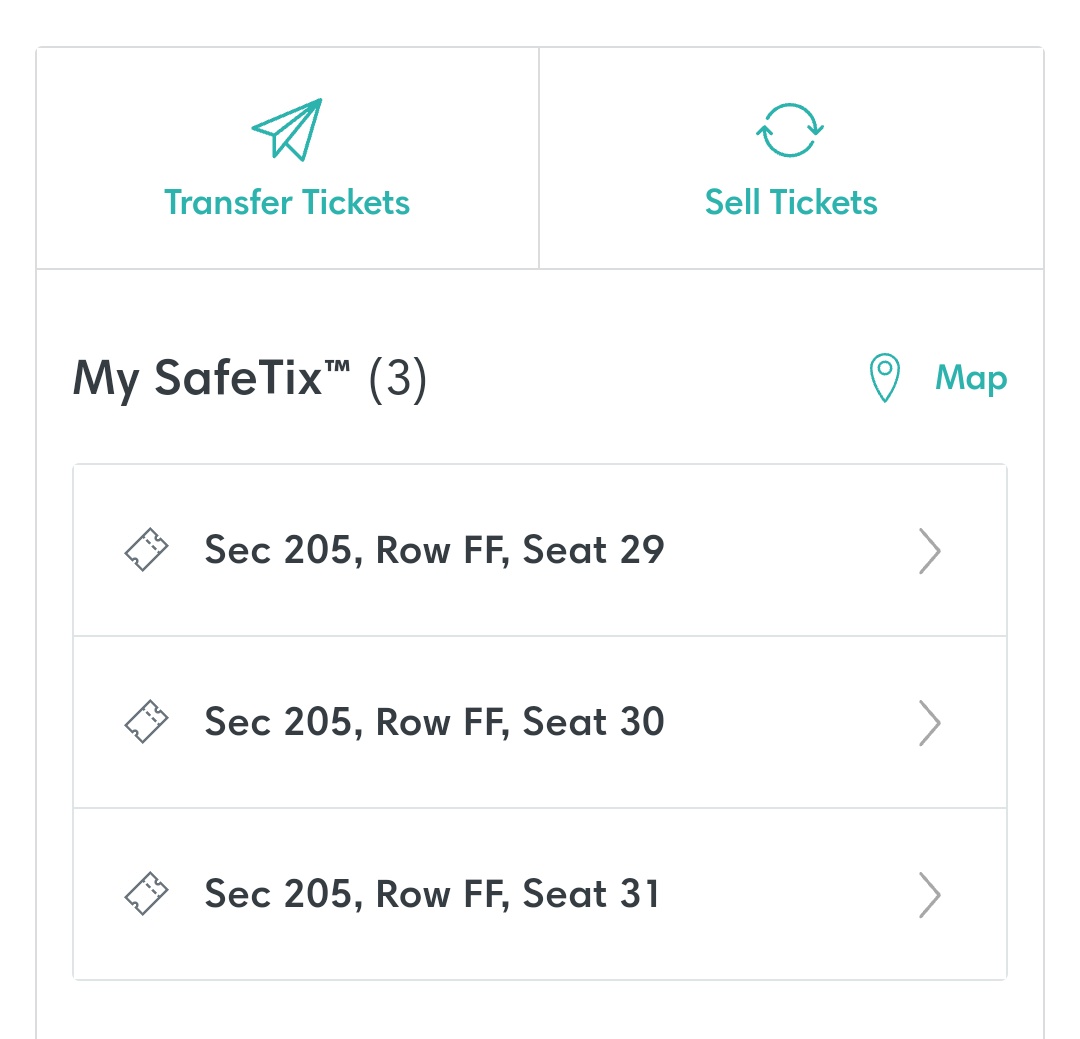Click the map location pin icon
This screenshot has width=1080, height=1039.
tap(884, 378)
